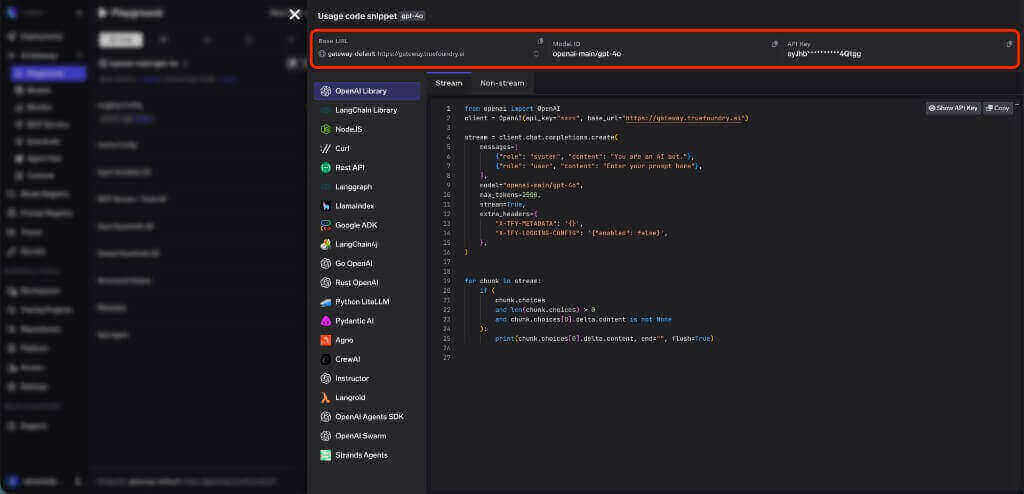Viewport: 1024px width, 494px height.
Task: Pick the Python LiteLLM icon
Action: point(325,302)
